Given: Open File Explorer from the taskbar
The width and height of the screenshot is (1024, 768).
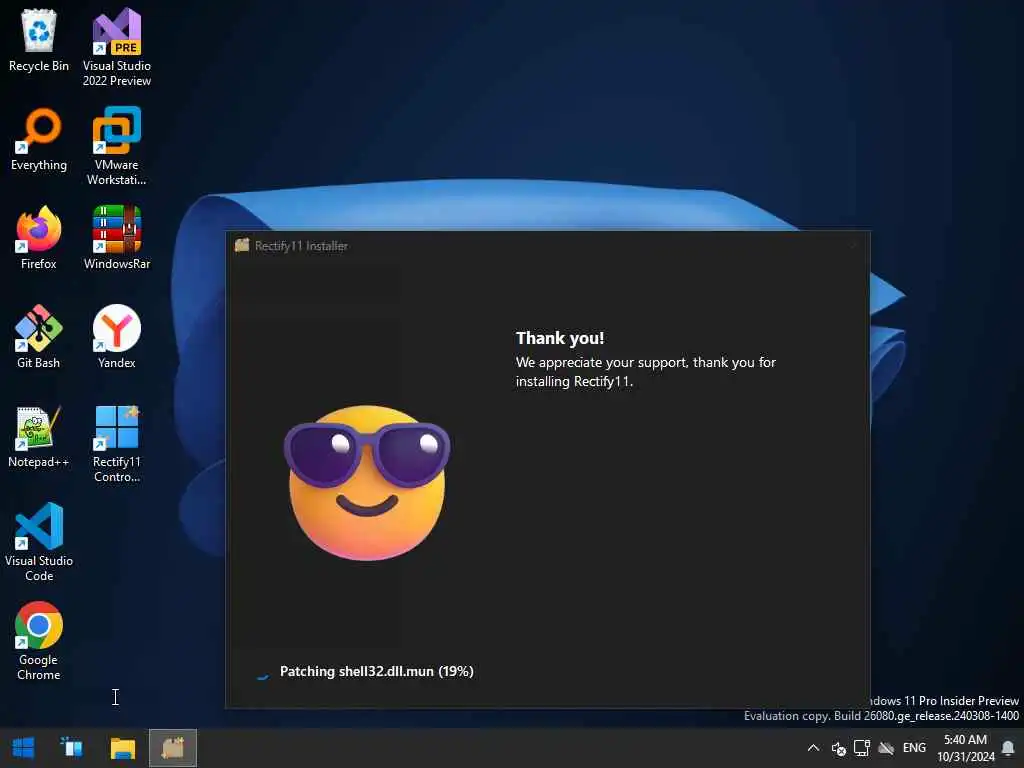Looking at the screenshot, I should [x=122, y=748].
